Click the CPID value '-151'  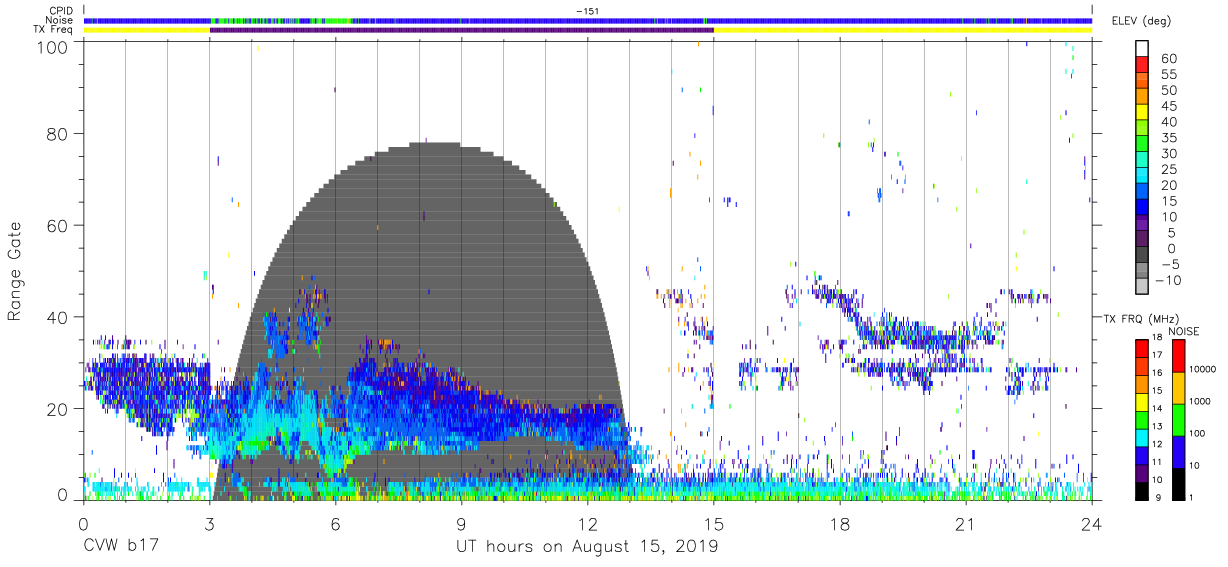[589, 10]
